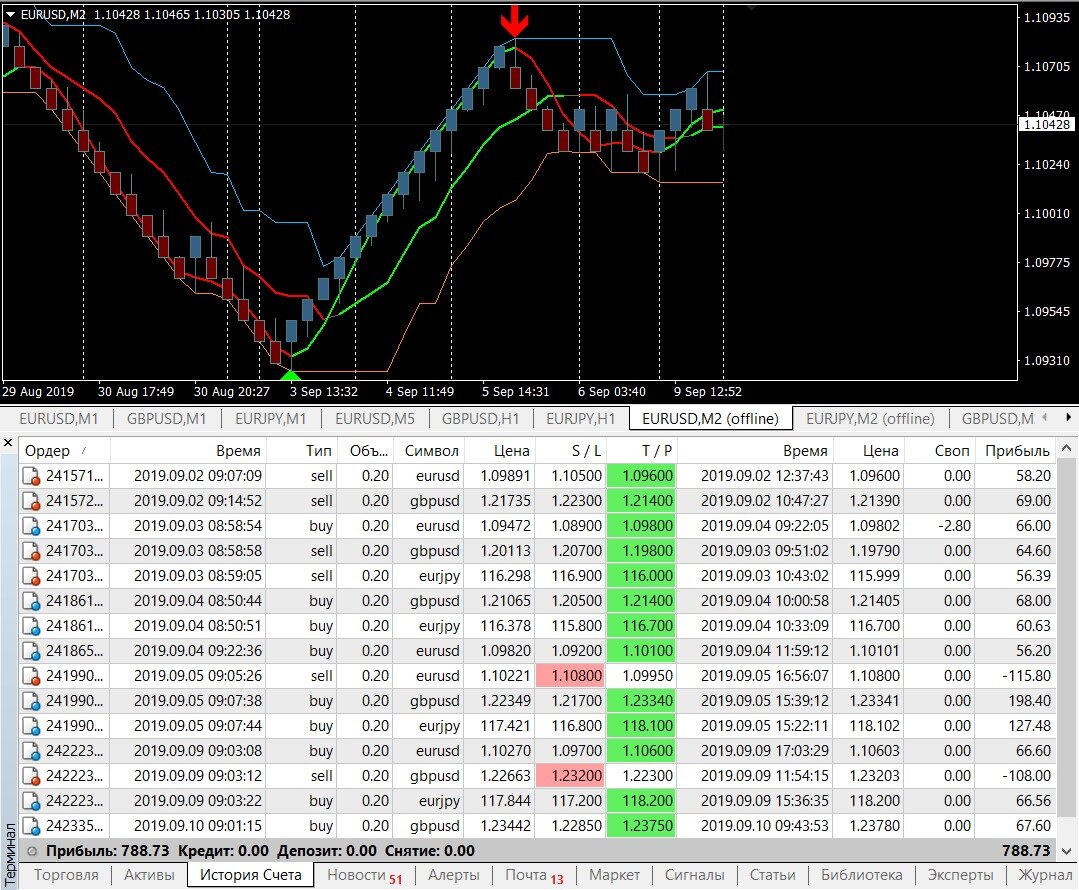This screenshot has width=1079, height=890.
Task: Open the Статьи terminal tab
Action: tap(772, 875)
